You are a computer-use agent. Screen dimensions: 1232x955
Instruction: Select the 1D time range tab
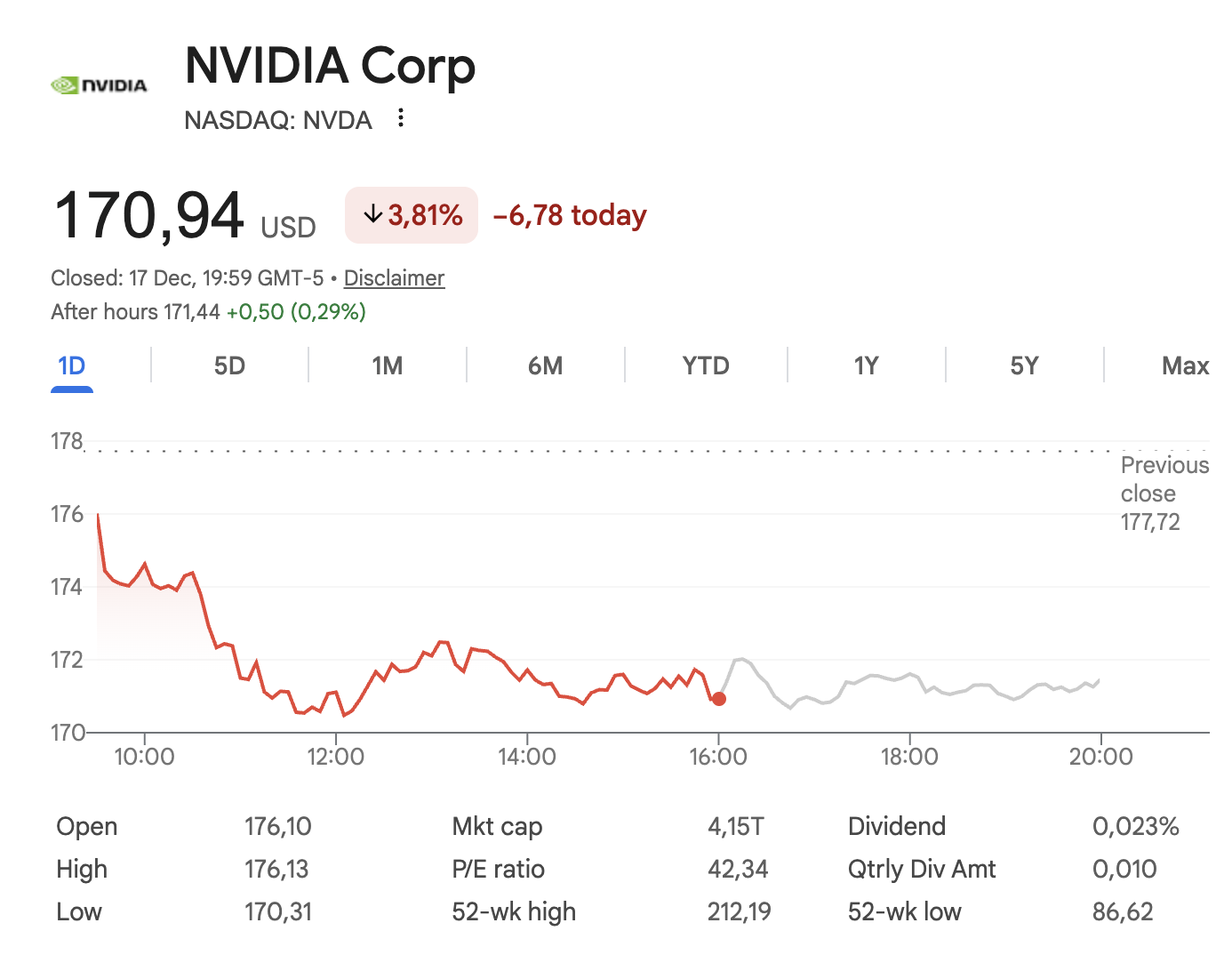[71, 366]
